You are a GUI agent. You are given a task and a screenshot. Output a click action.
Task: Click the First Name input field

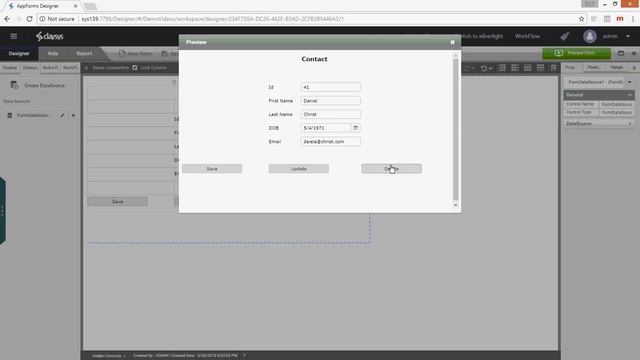(331, 100)
